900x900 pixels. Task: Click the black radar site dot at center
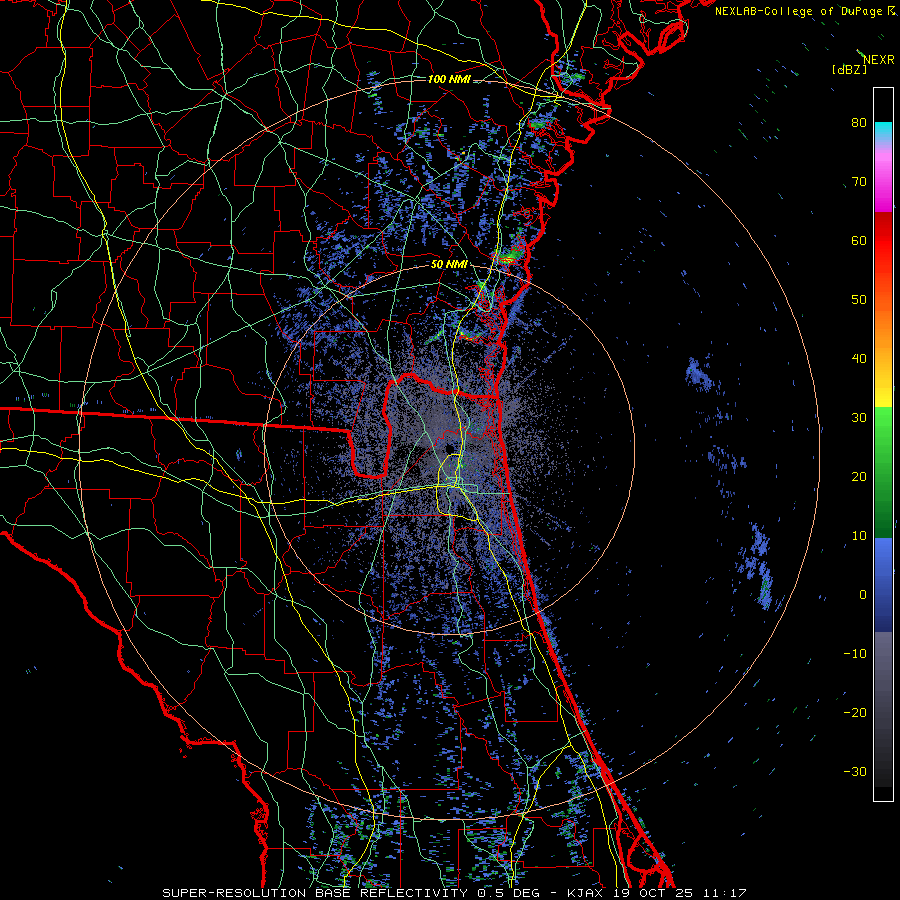(x=449, y=449)
